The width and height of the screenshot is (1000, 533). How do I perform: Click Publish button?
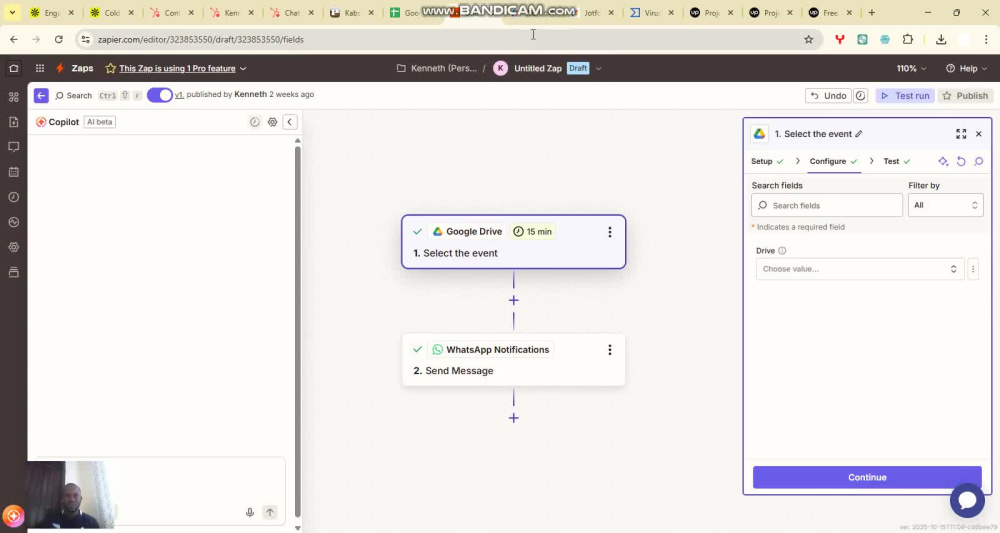click(x=965, y=96)
